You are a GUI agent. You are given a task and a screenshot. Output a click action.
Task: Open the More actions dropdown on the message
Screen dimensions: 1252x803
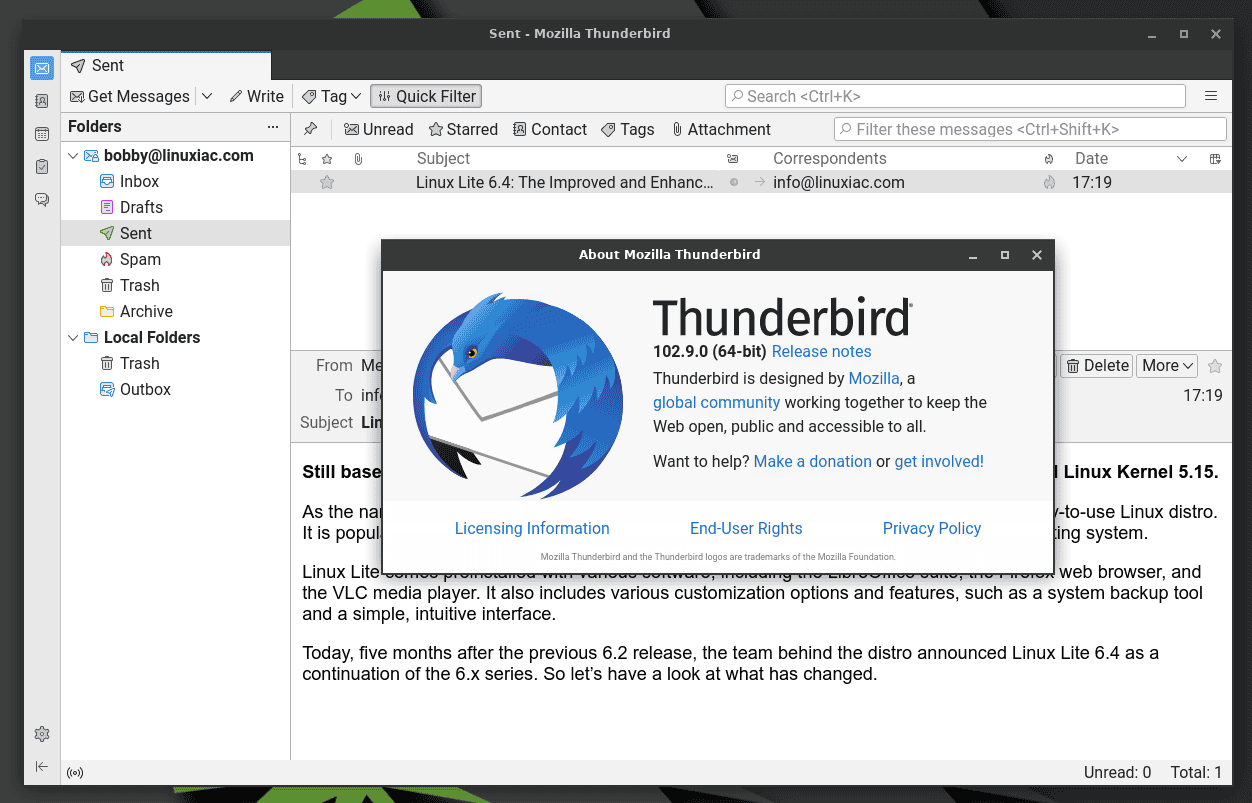click(x=1166, y=365)
